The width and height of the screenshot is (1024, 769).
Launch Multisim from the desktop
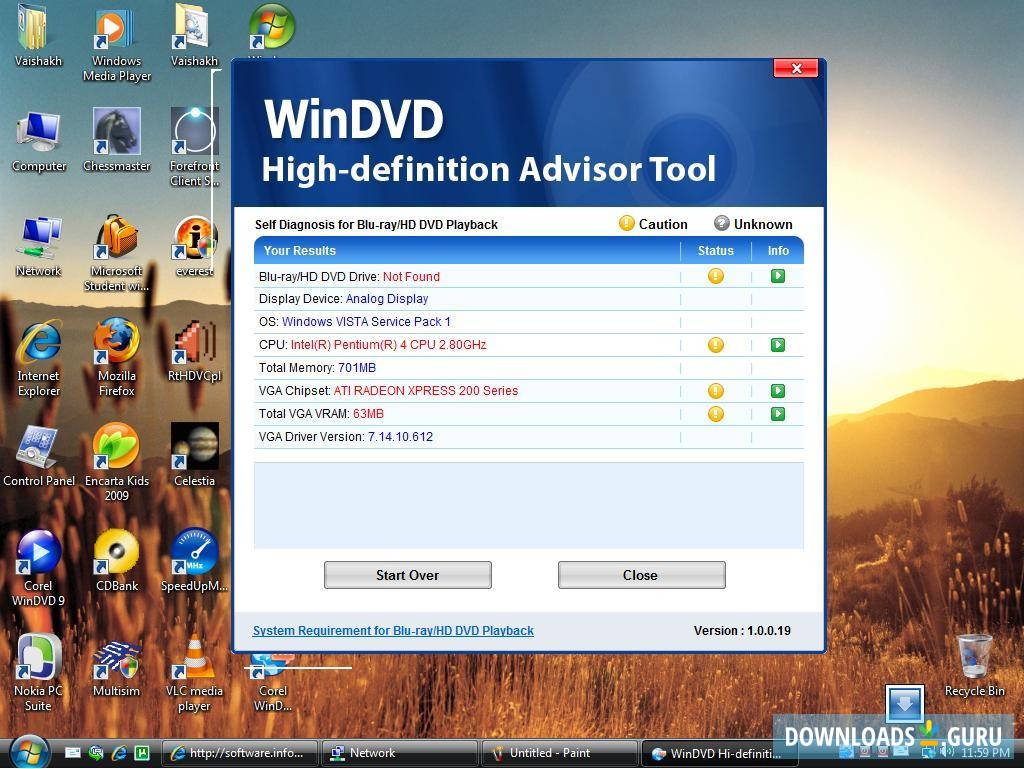click(x=117, y=667)
